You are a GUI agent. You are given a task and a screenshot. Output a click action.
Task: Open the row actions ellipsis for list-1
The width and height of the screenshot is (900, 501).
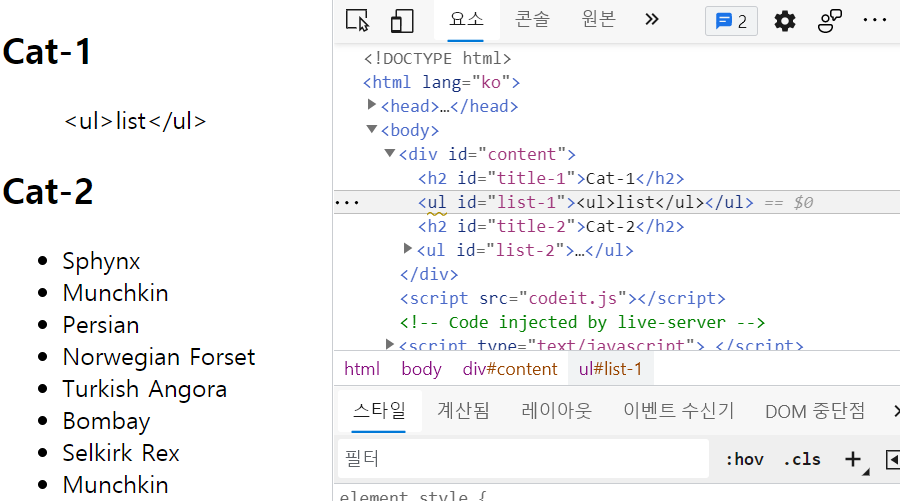click(x=347, y=203)
